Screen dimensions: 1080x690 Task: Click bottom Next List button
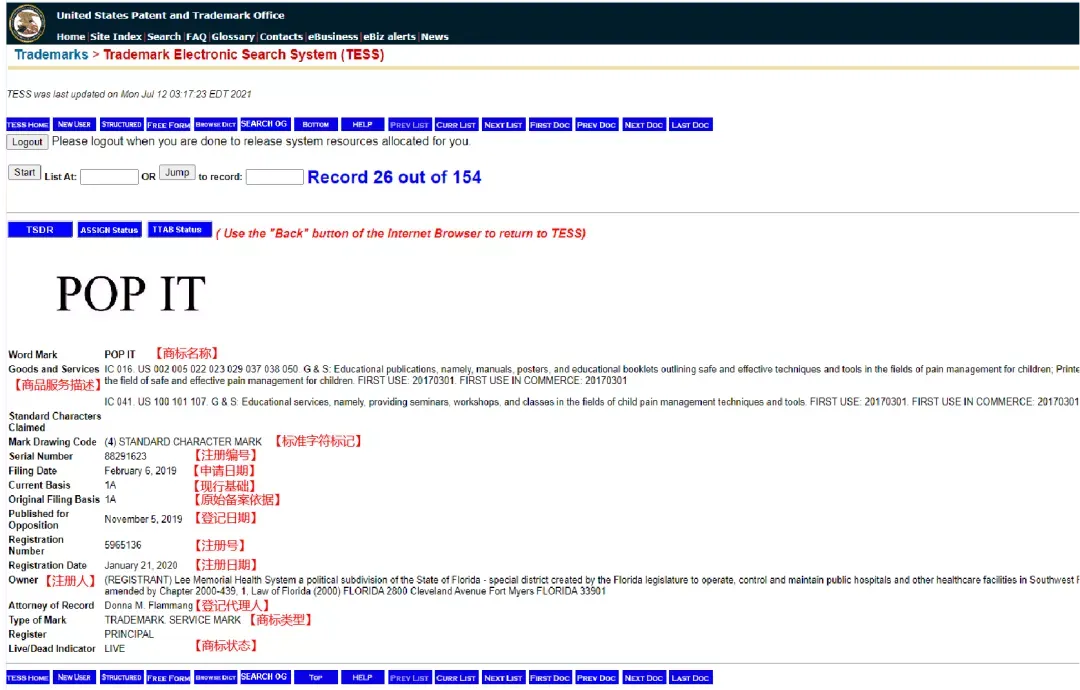(x=503, y=678)
